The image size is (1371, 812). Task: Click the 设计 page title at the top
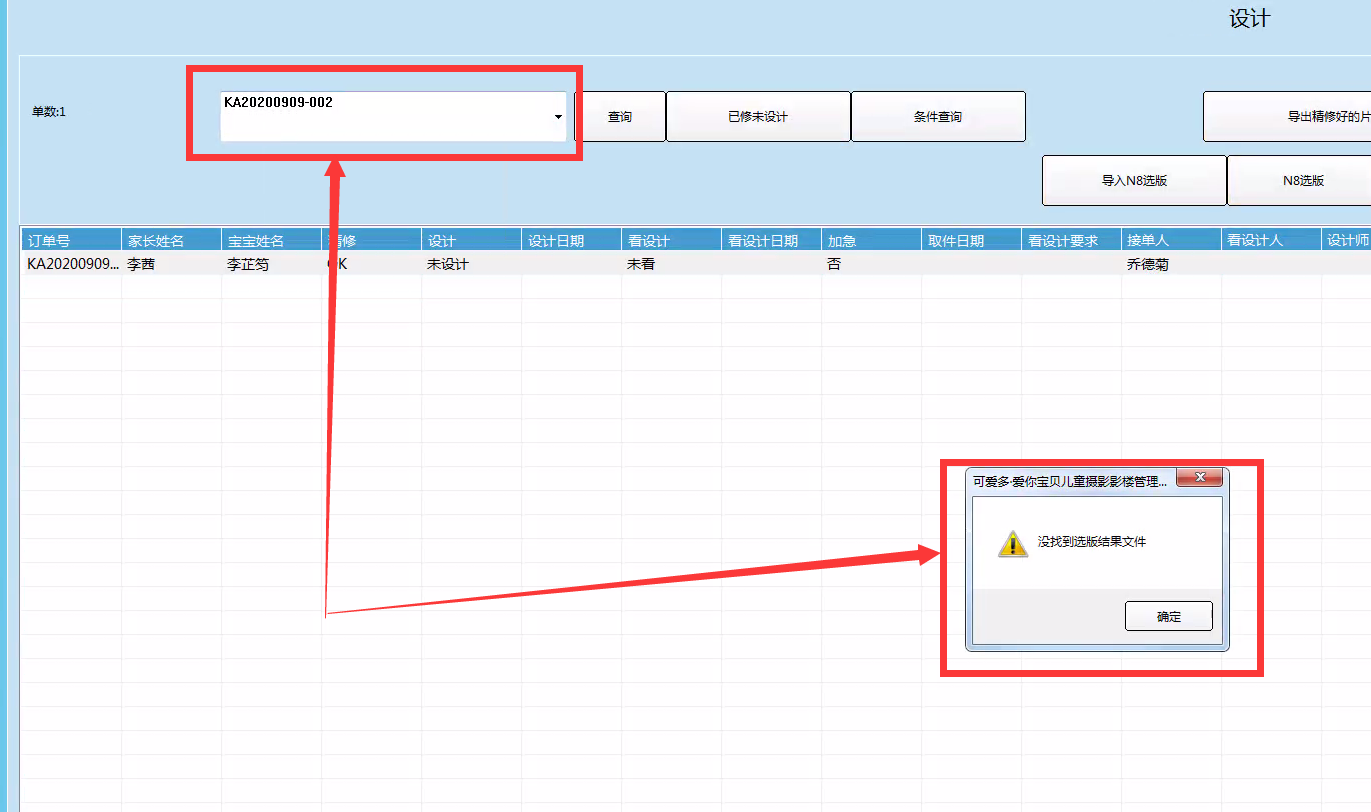point(1250,19)
